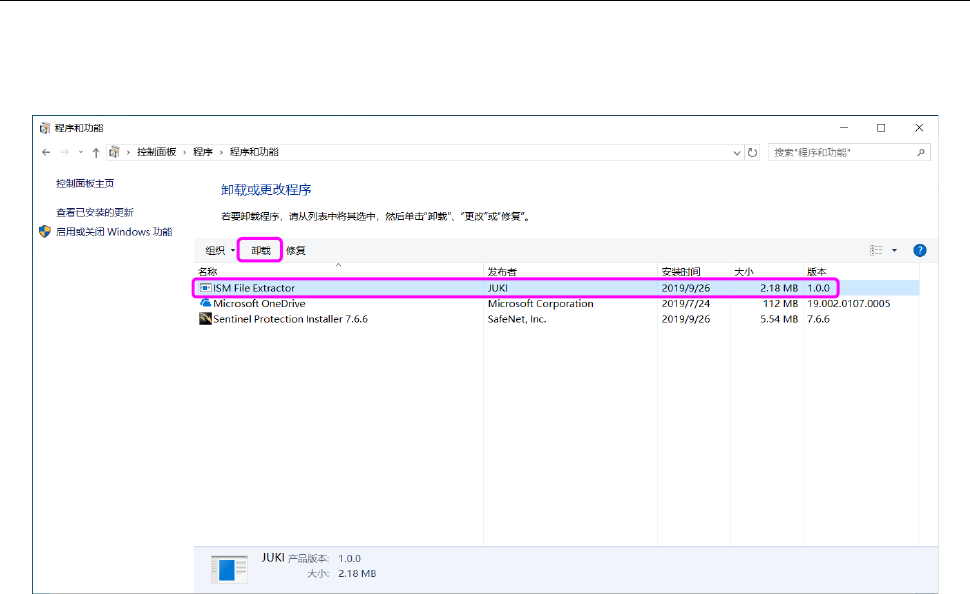
Task: Expand the view options dropdown arrow
Action: [895, 251]
